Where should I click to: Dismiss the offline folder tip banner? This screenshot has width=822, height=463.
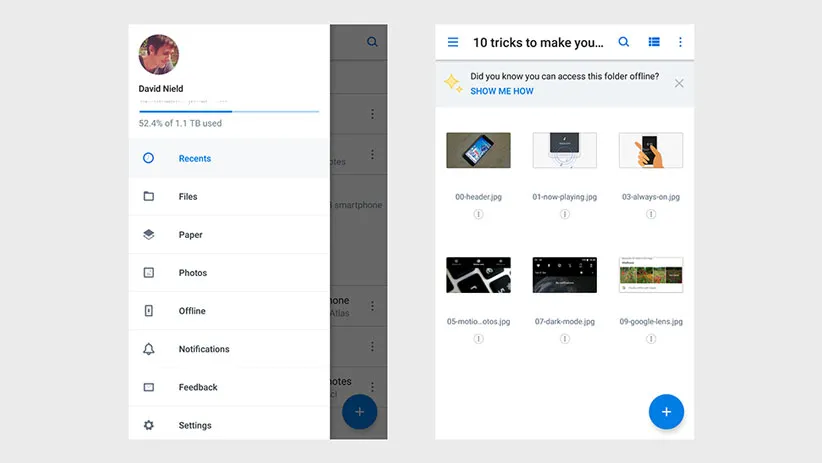pos(679,83)
